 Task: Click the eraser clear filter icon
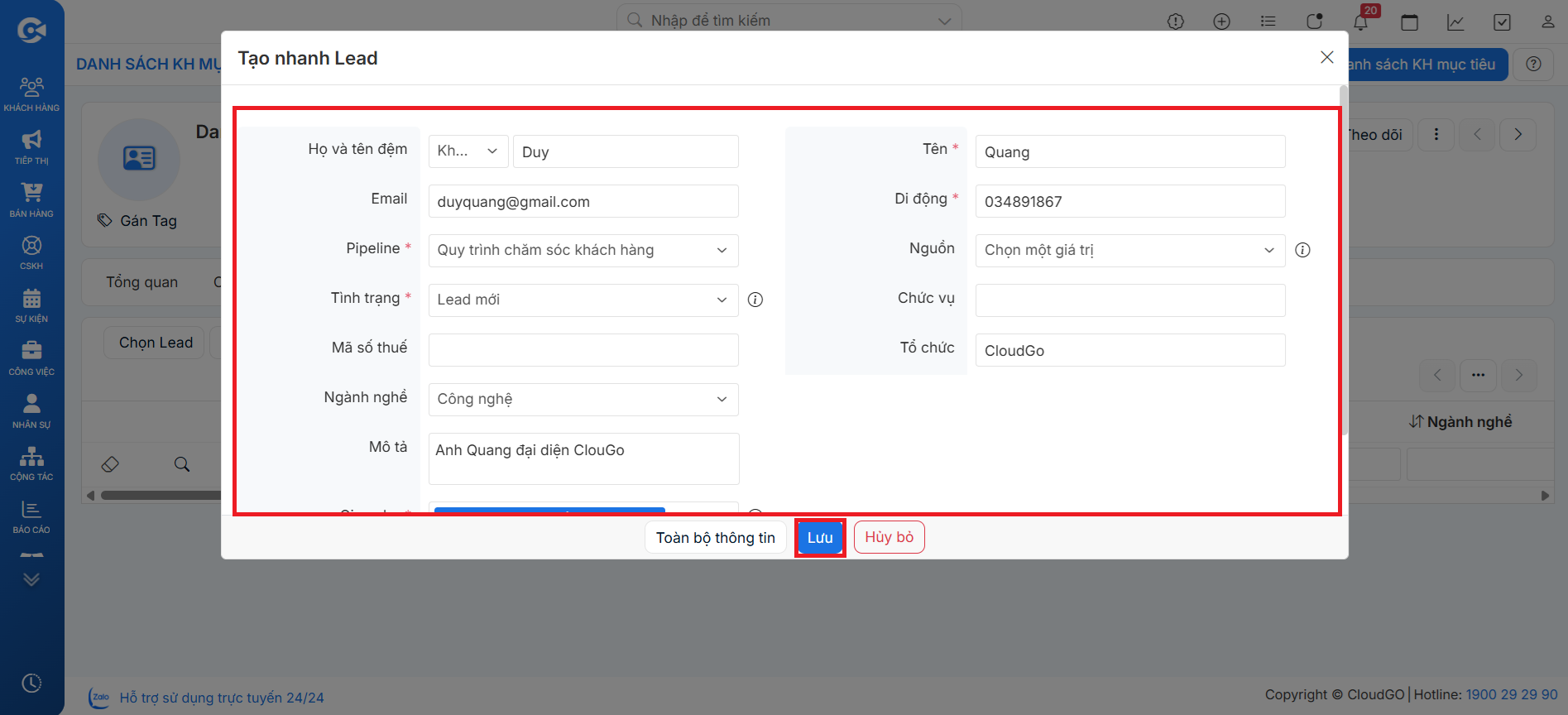point(110,464)
